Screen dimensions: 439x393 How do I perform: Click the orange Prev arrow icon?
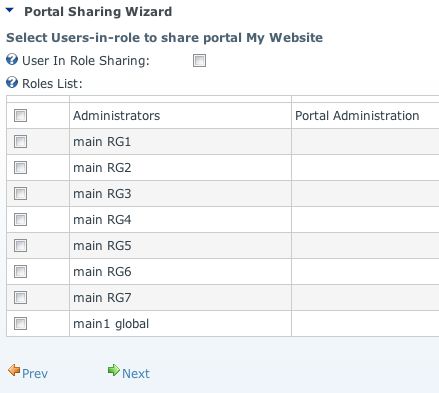[x=14, y=370]
